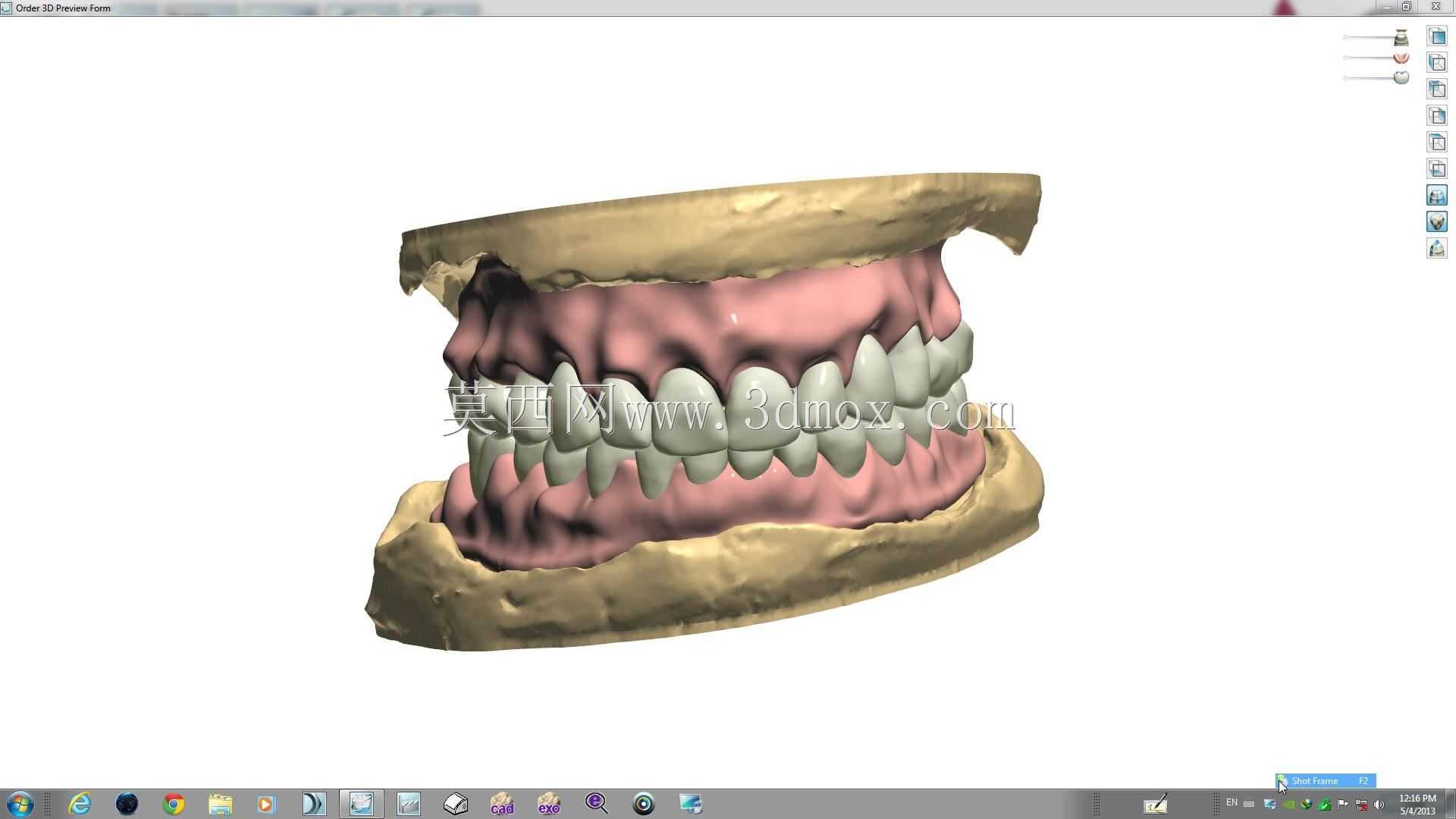
Task: Click the third cube view icon below the left-face view
Action: (1437, 89)
